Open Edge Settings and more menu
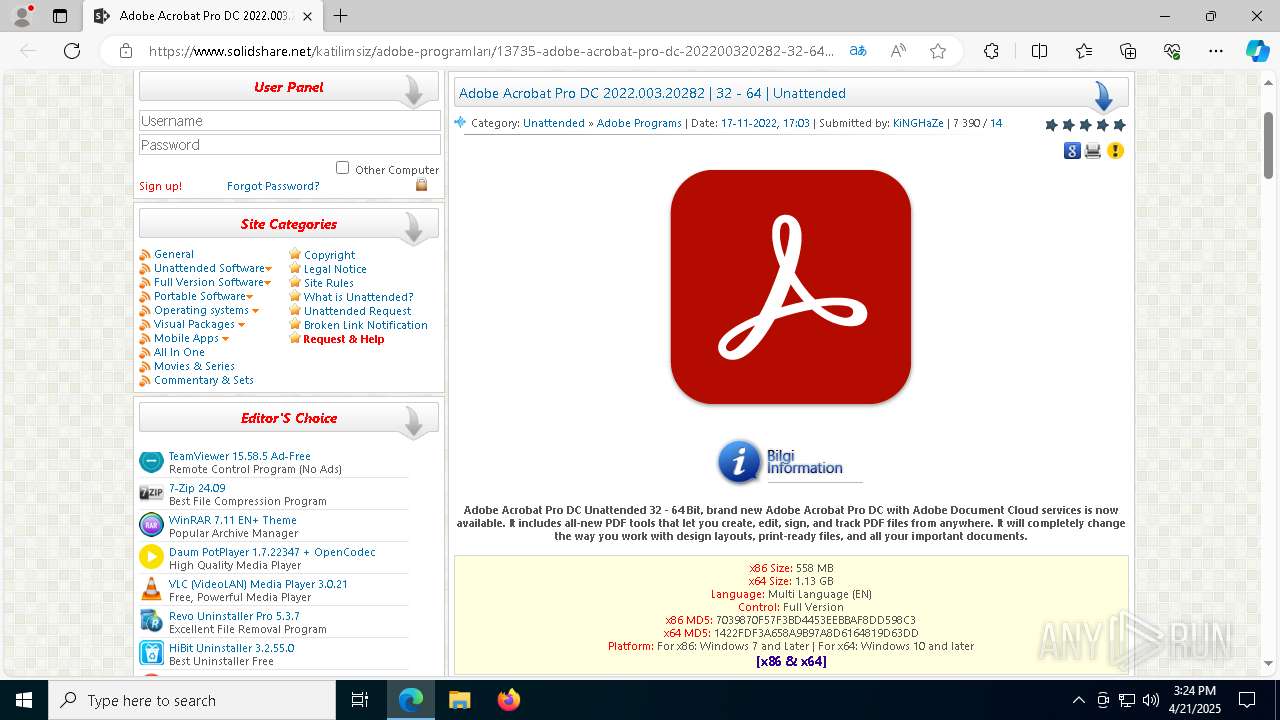 coord(1216,51)
